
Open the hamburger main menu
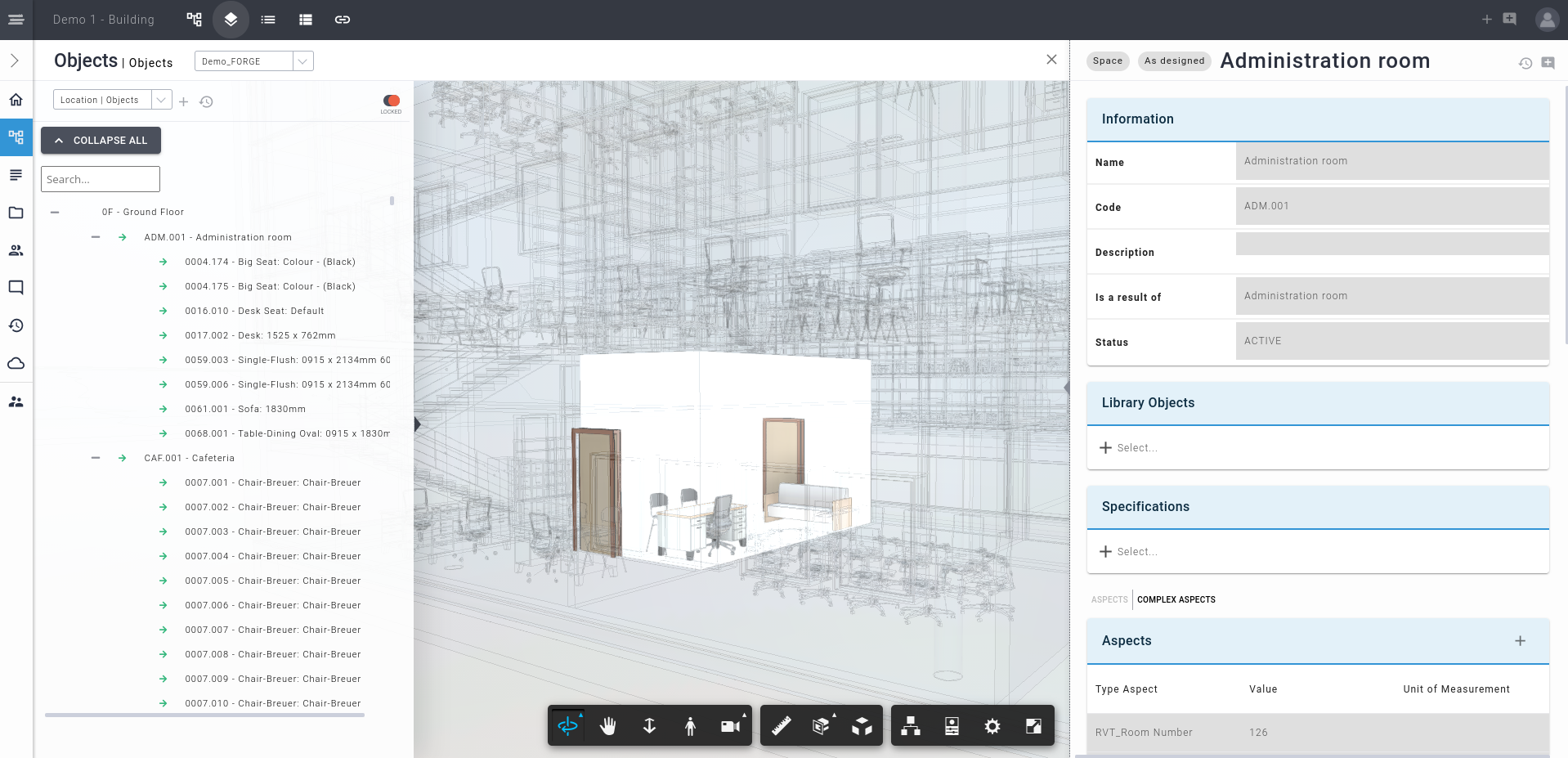pyautogui.click(x=16, y=19)
